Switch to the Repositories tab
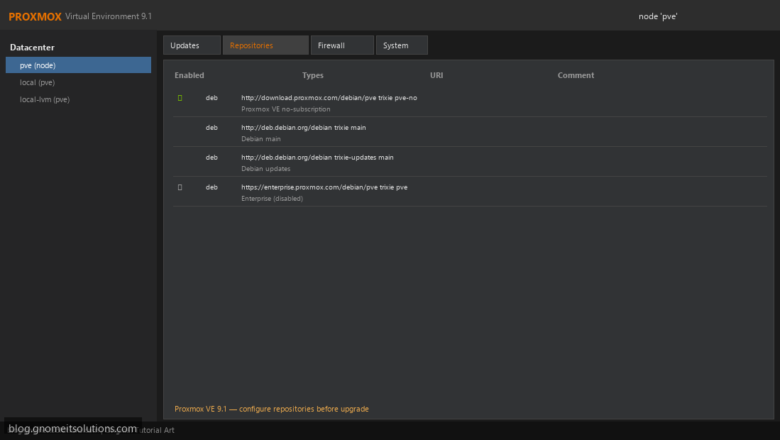 click(266, 45)
